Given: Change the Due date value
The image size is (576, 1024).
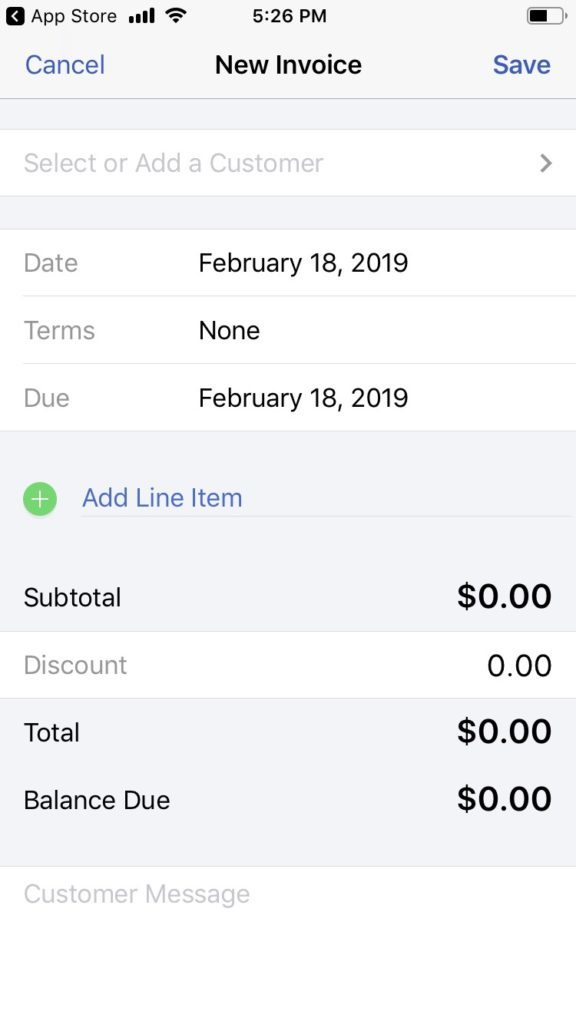Looking at the screenshot, I should click(x=303, y=398).
